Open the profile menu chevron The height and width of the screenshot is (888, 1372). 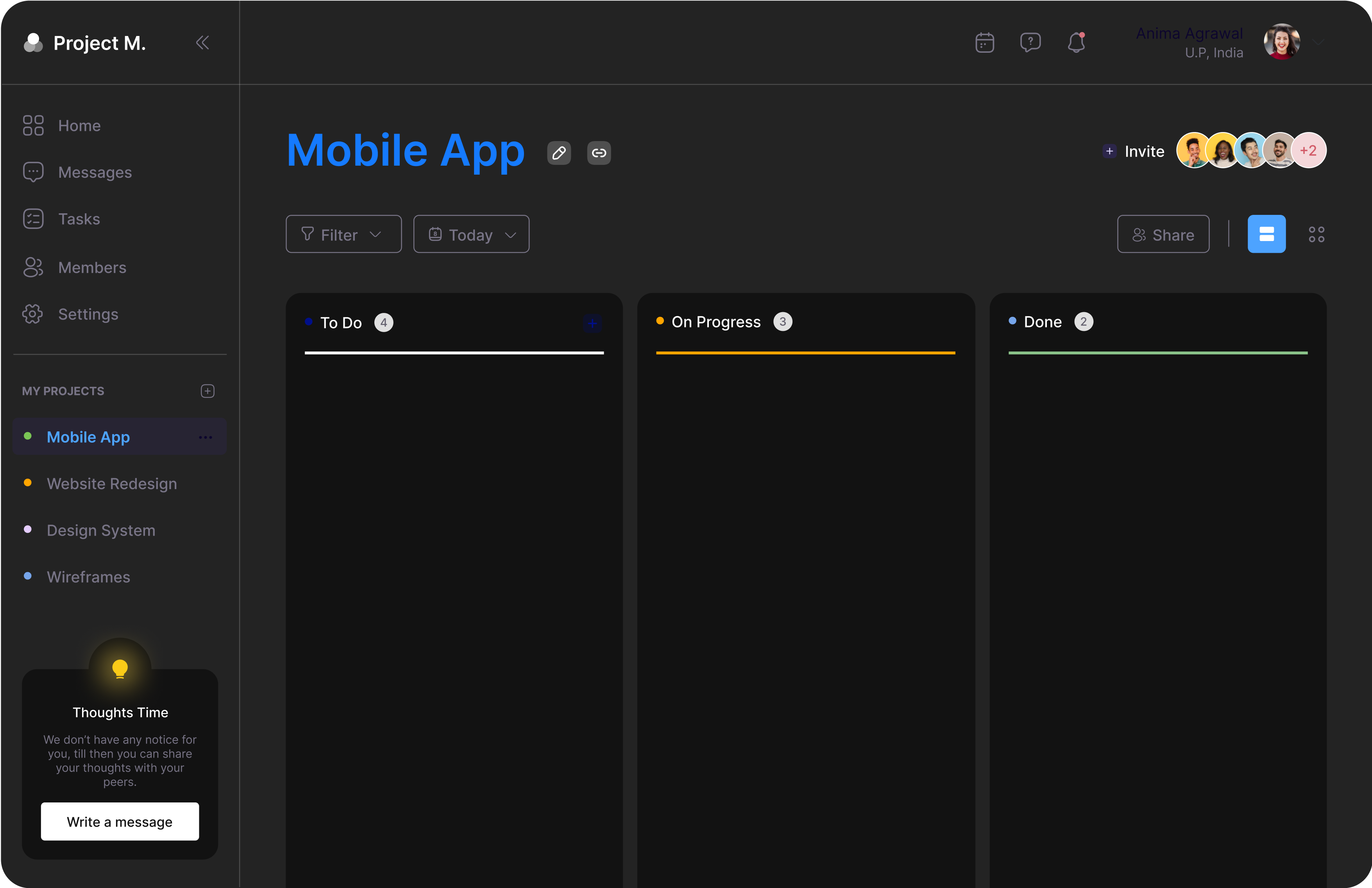[1319, 42]
